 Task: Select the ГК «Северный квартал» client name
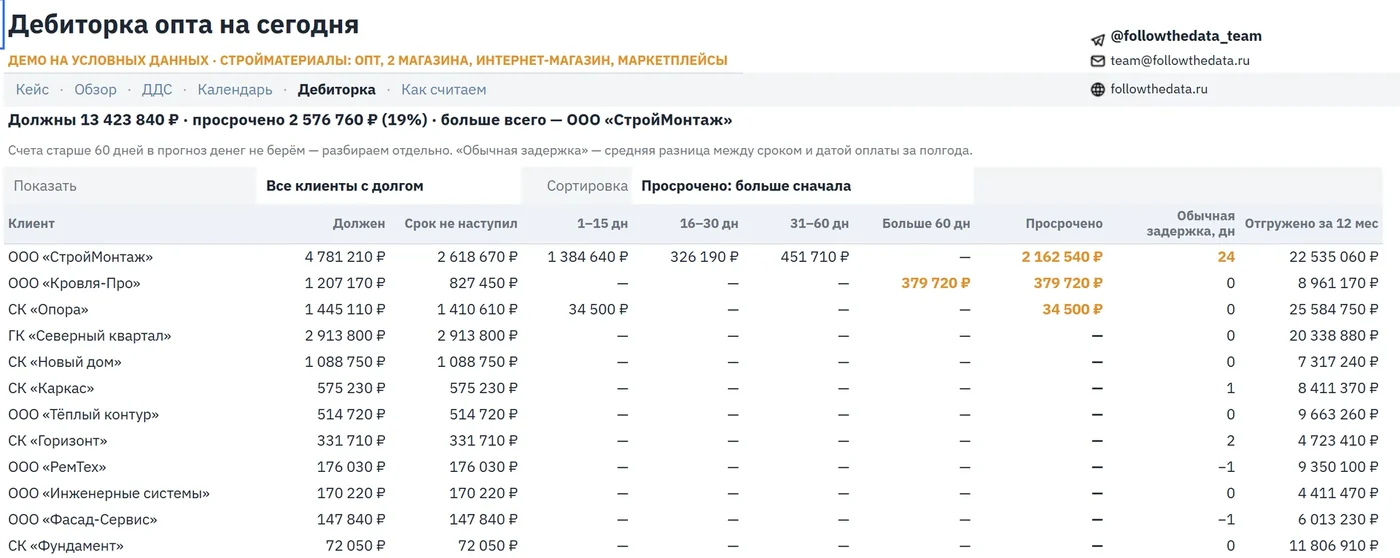(90, 336)
